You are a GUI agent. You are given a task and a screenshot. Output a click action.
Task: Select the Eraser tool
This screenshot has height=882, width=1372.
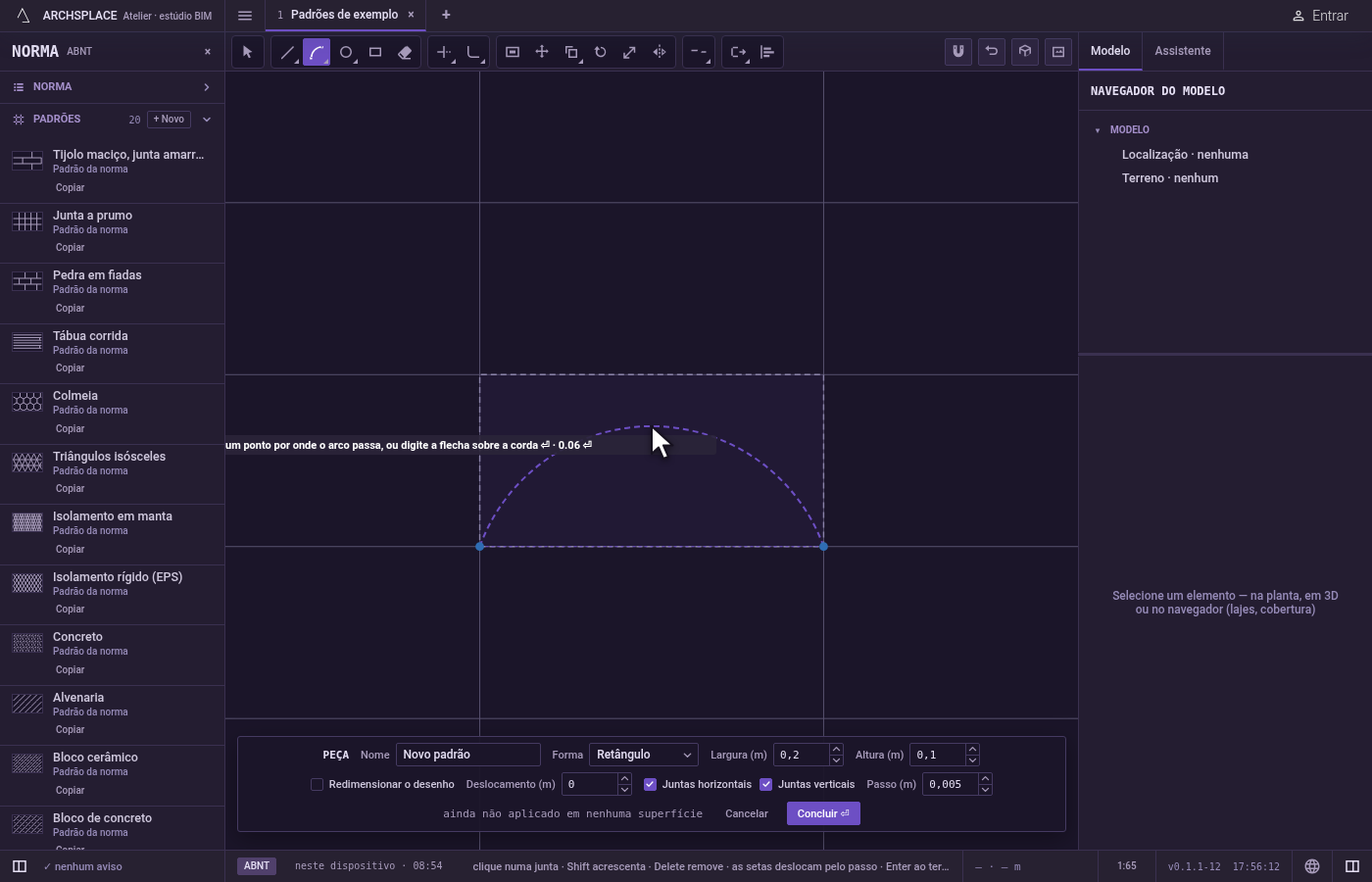405,52
